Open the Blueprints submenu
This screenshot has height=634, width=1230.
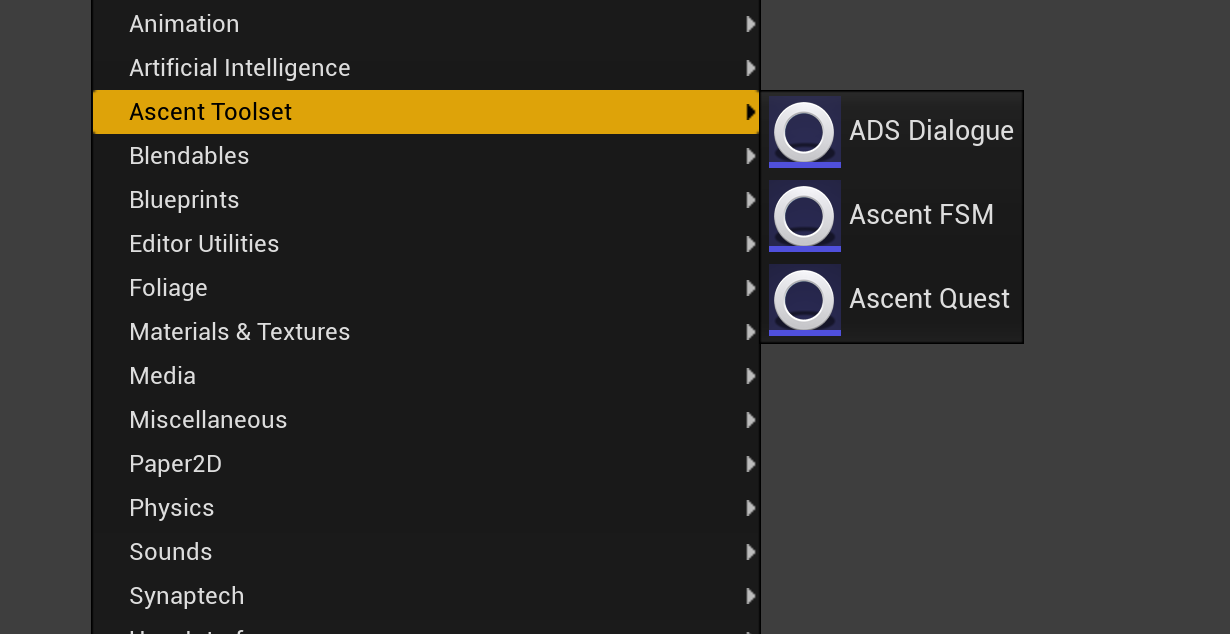tap(184, 200)
